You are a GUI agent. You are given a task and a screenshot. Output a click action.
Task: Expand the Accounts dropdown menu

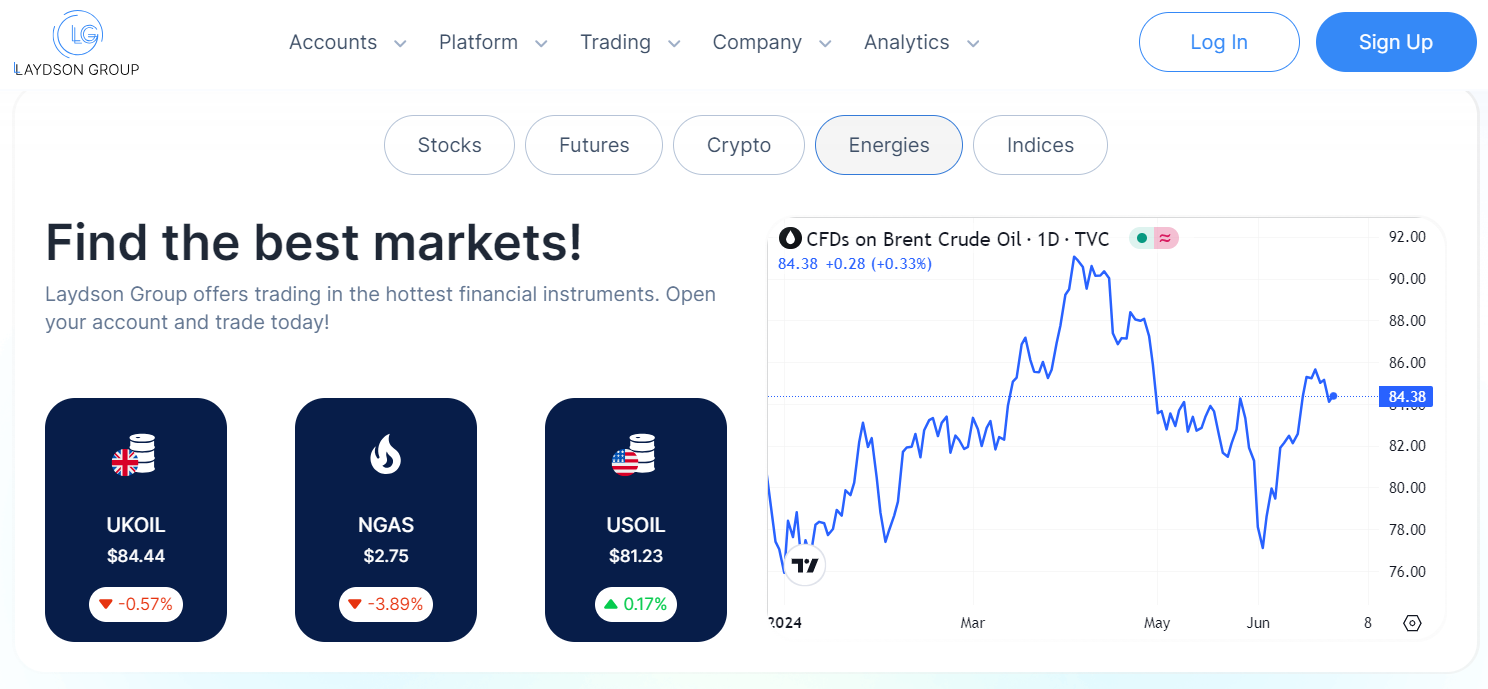click(x=347, y=43)
